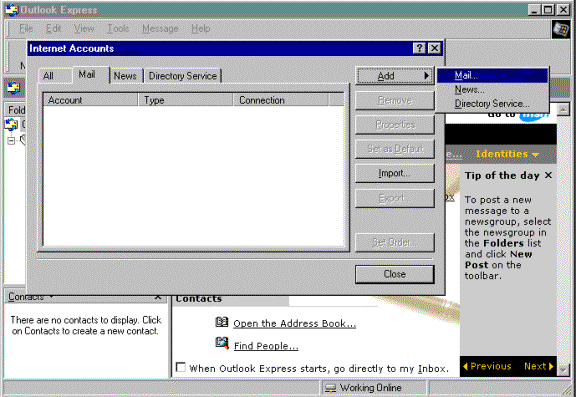Enable go directly to my Inbox checkbox
The image size is (576, 397).
tap(181, 367)
